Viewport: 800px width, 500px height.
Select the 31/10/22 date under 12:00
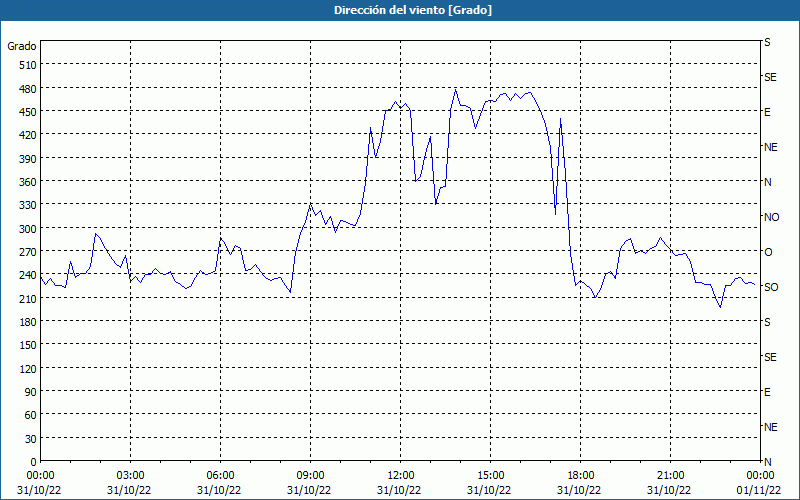click(x=399, y=491)
